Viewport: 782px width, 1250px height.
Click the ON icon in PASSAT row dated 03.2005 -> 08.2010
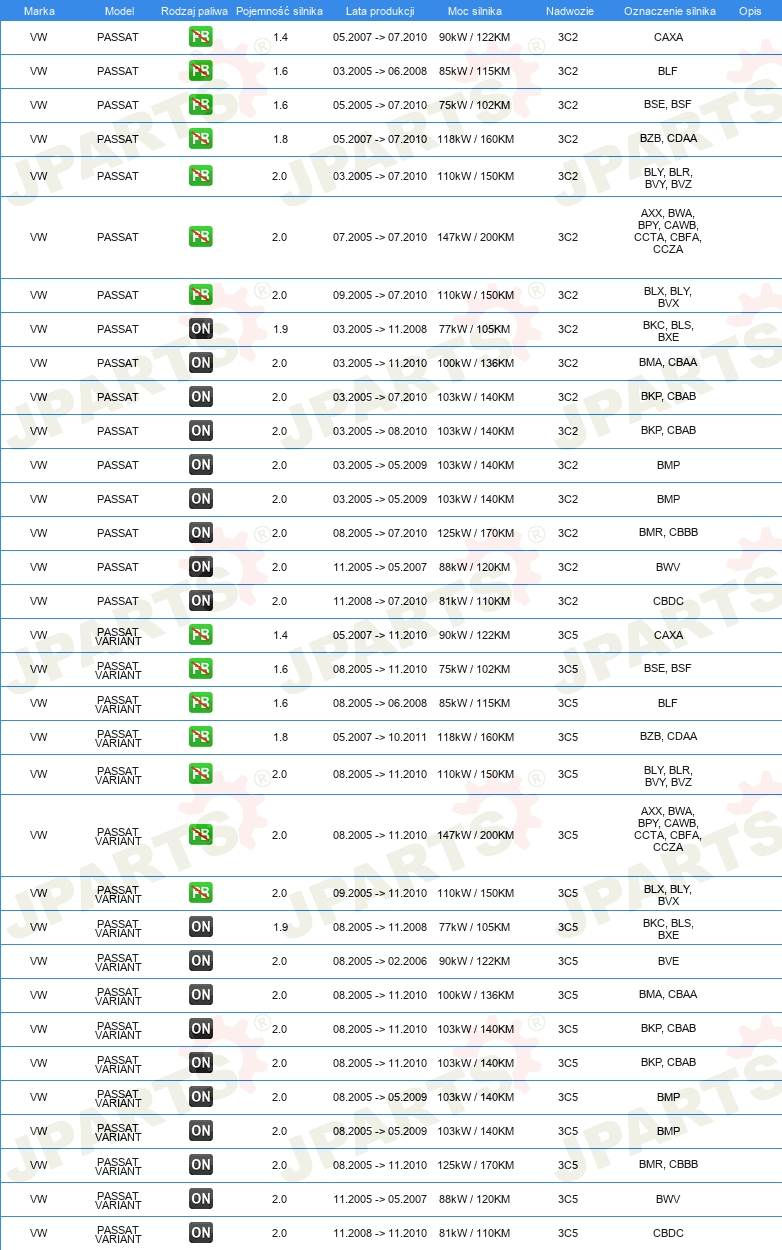tap(201, 431)
